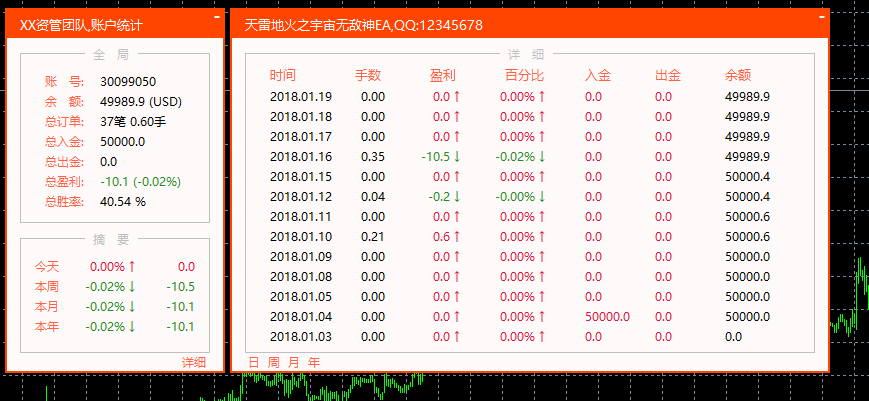Click the -10.1 (-0.02%) total profit value
The width and height of the screenshot is (869, 401).
pyautogui.click(x=141, y=182)
